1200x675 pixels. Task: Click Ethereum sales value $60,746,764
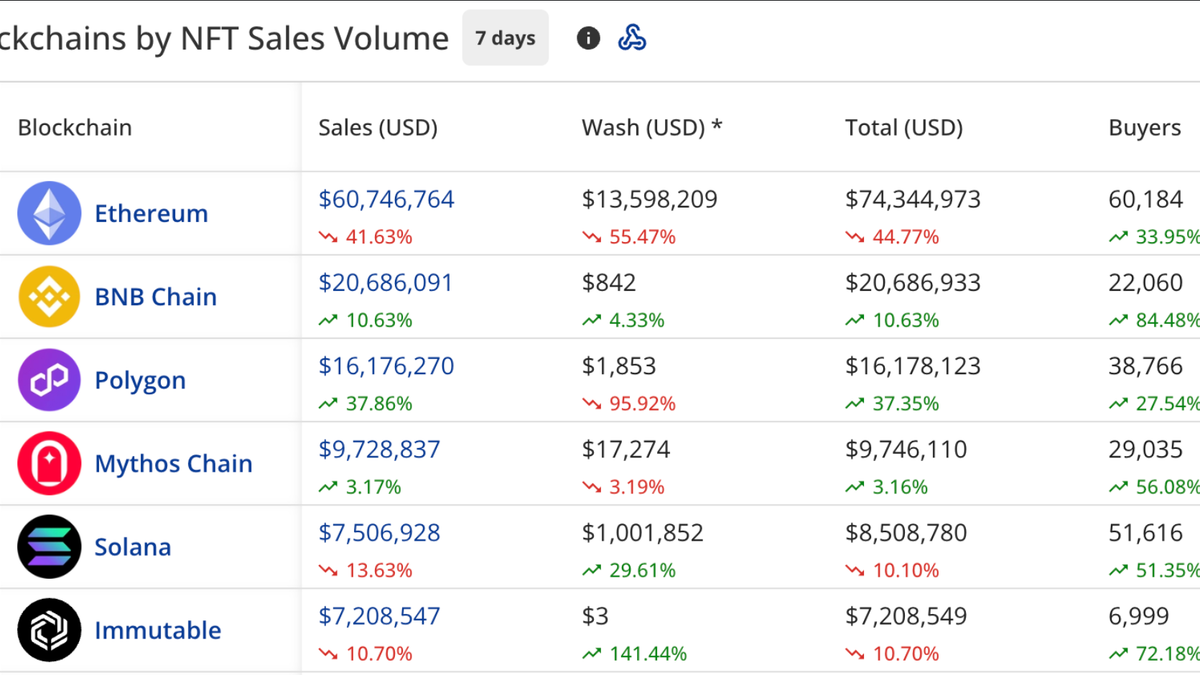[386, 199]
